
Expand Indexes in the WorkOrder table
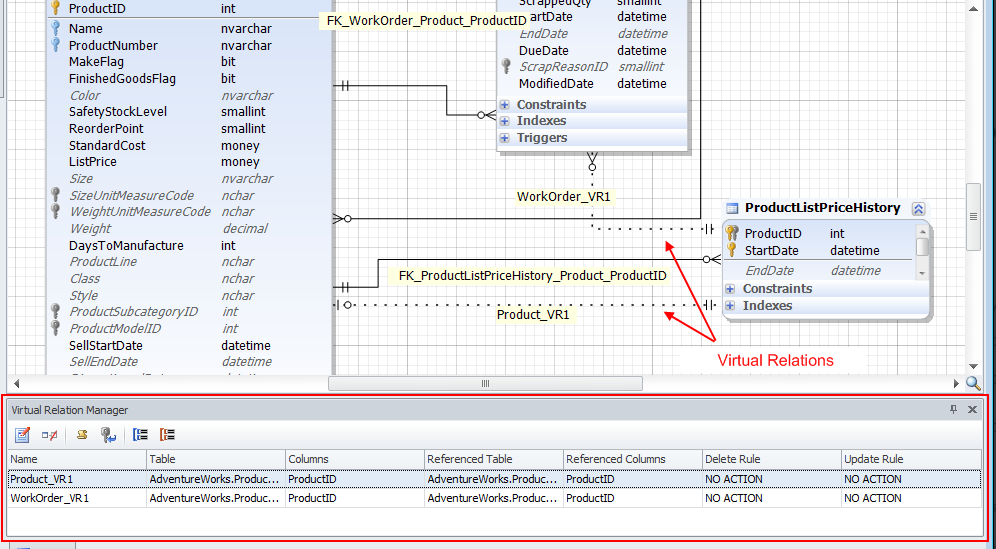click(504, 121)
